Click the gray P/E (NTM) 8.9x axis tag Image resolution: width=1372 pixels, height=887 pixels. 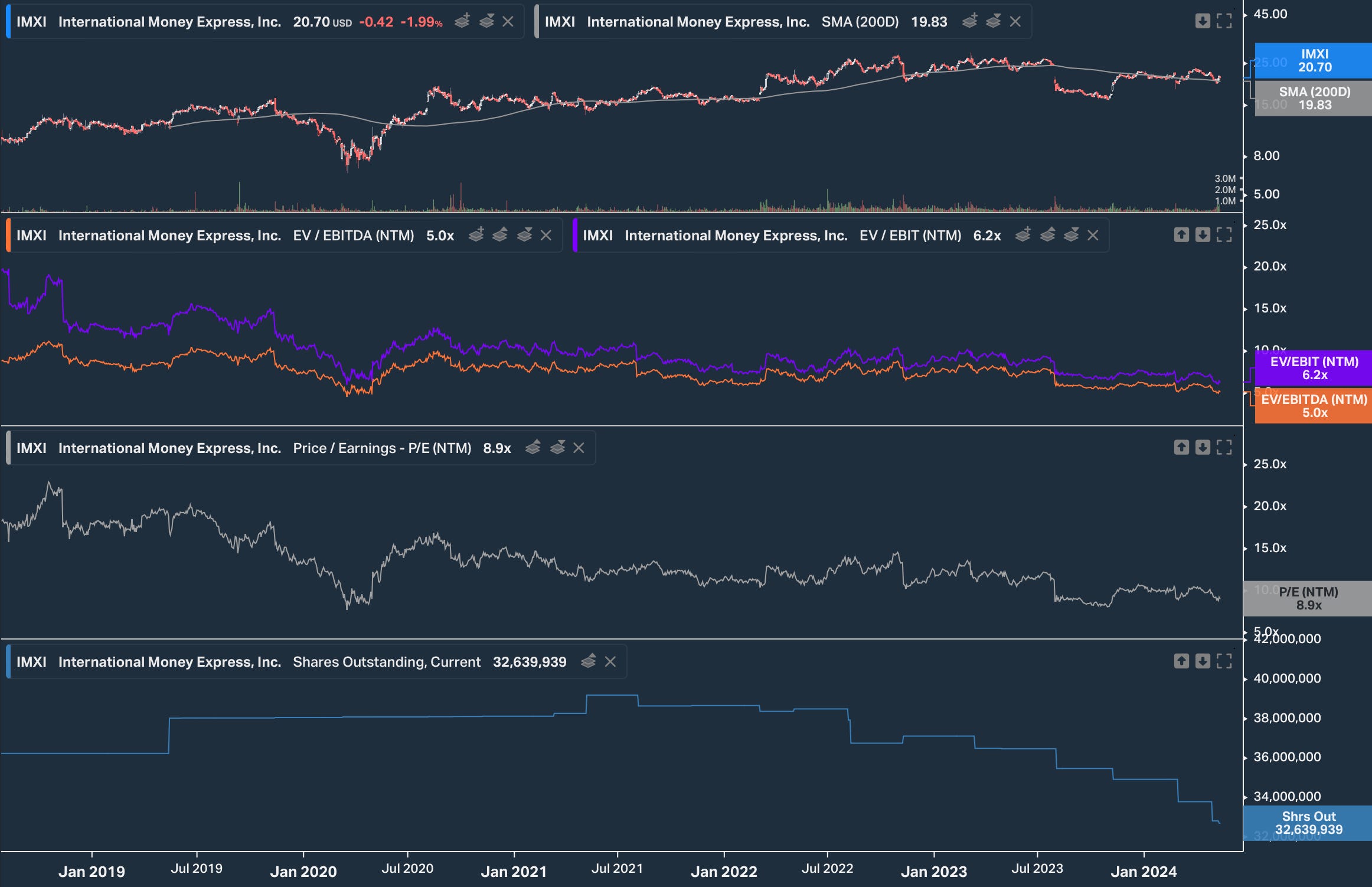[1308, 598]
